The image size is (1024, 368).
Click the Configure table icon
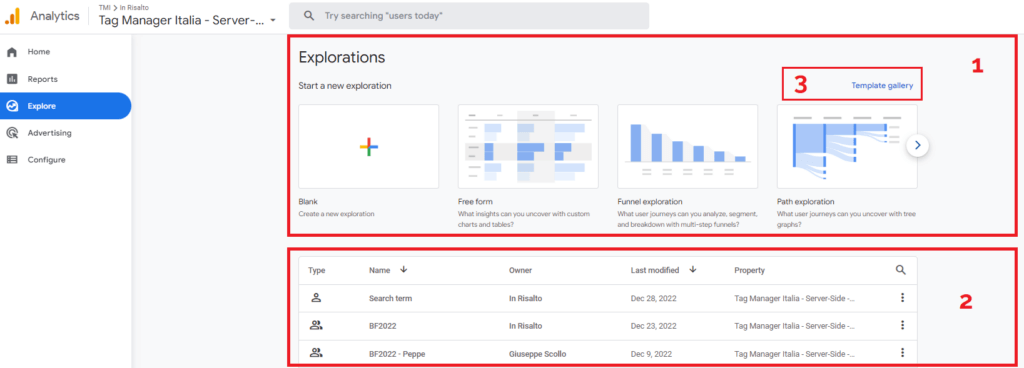(x=11, y=159)
